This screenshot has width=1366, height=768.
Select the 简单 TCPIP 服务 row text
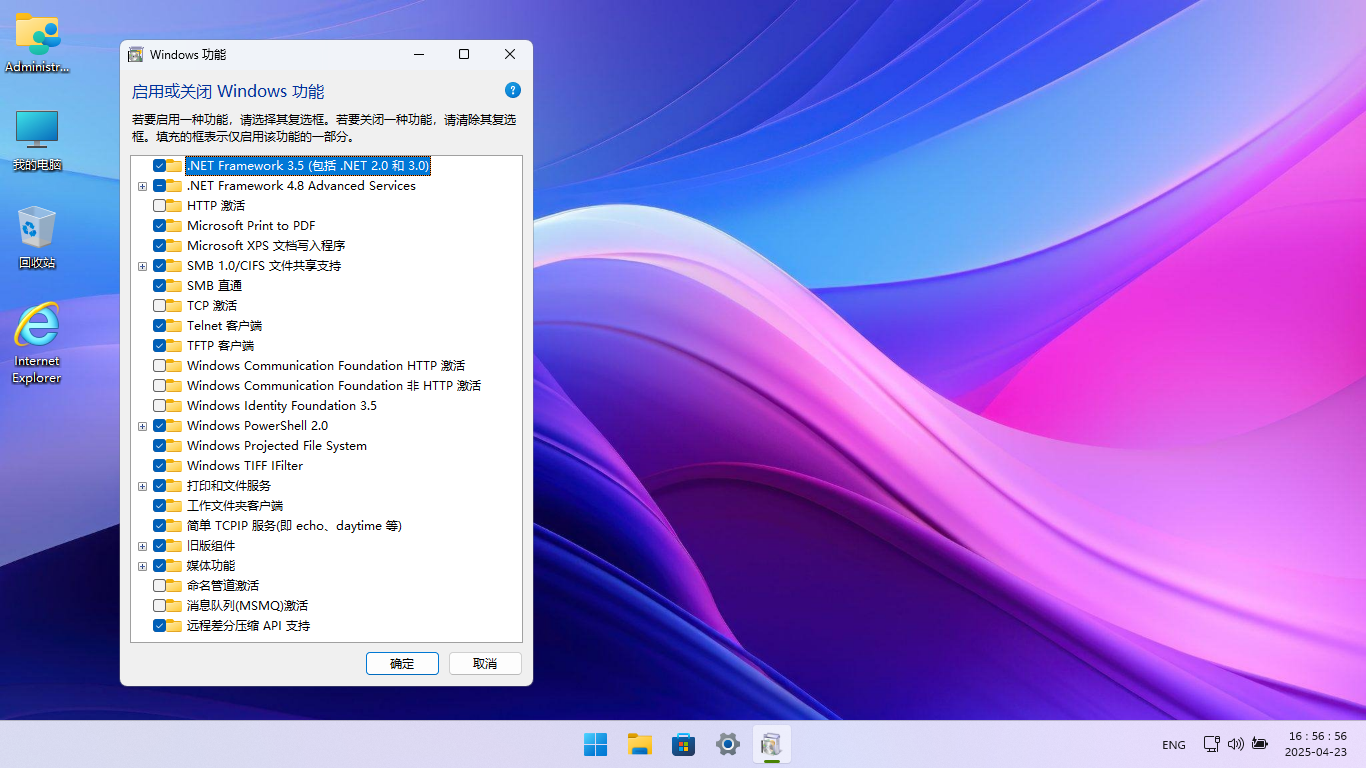(x=294, y=525)
